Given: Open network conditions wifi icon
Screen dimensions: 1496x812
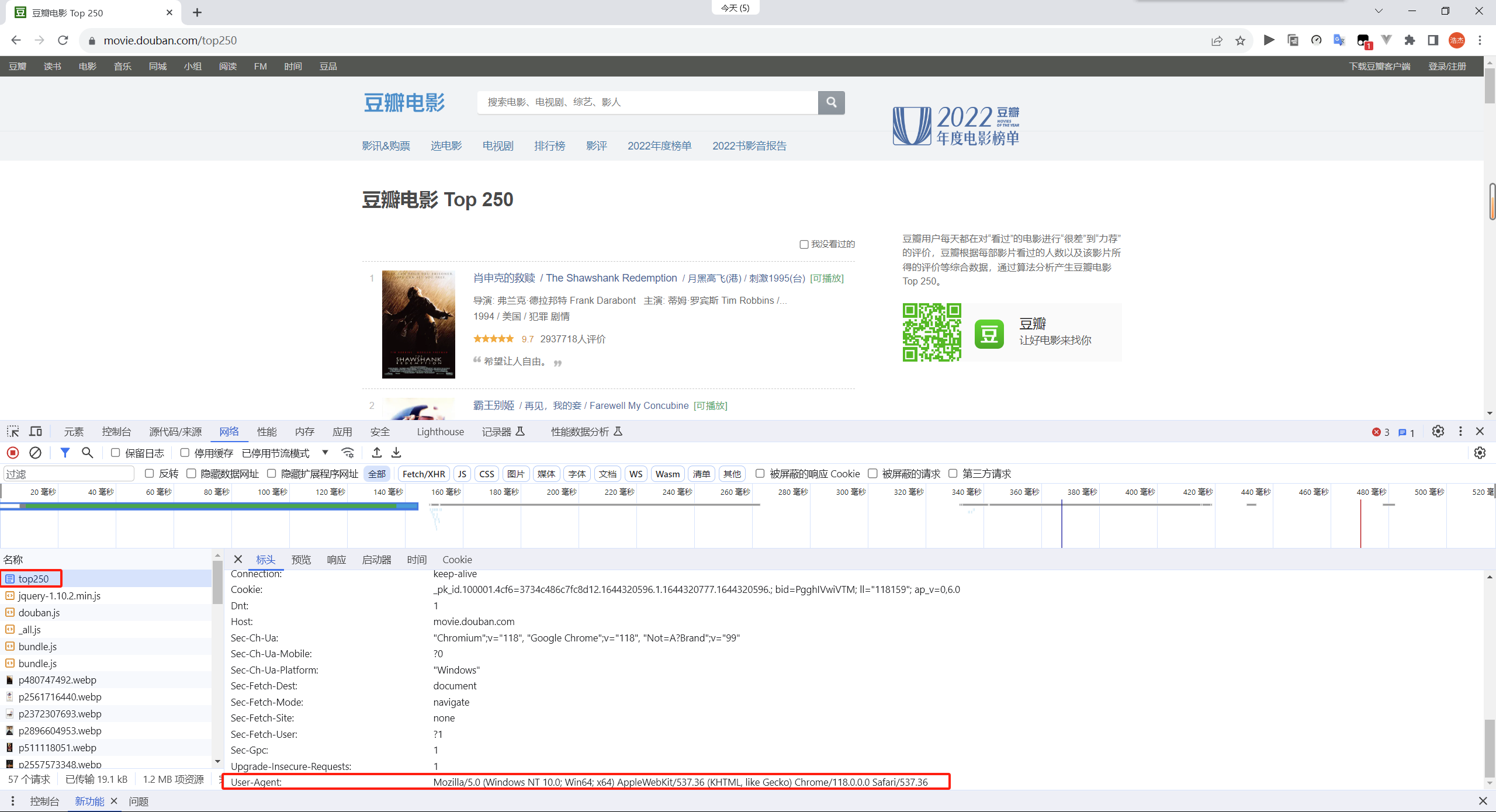Looking at the screenshot, I should [348, 453].
